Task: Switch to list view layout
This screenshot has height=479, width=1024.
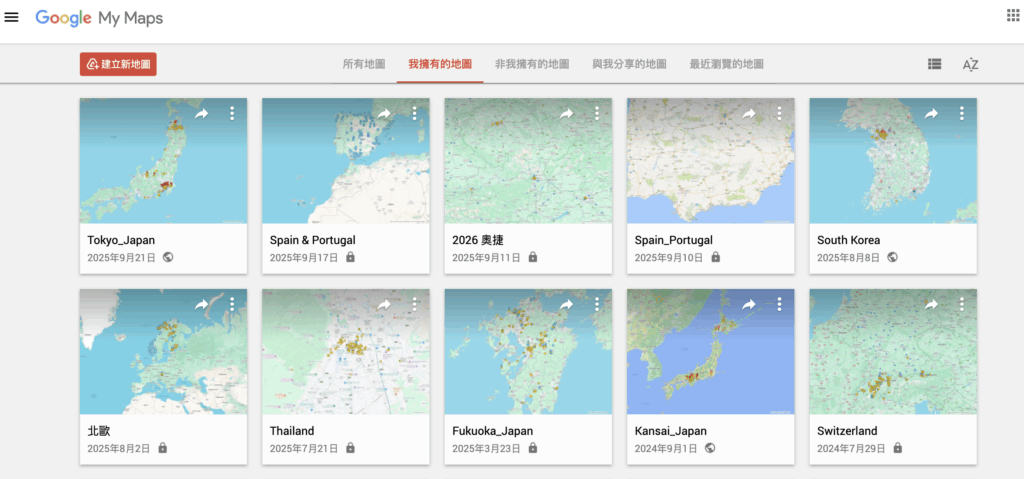Action: click(x=934, y=64)
